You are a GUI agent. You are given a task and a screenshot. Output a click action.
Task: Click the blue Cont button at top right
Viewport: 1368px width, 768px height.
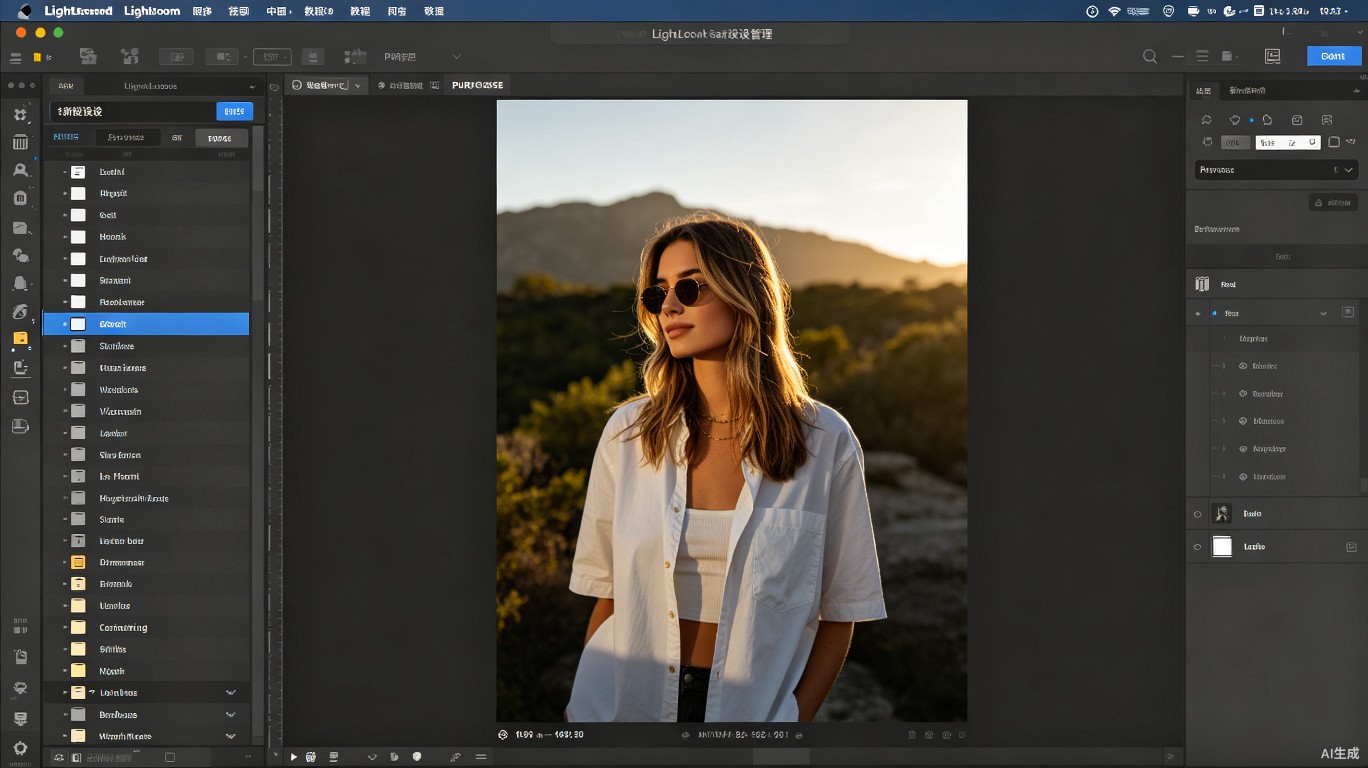1333,56
